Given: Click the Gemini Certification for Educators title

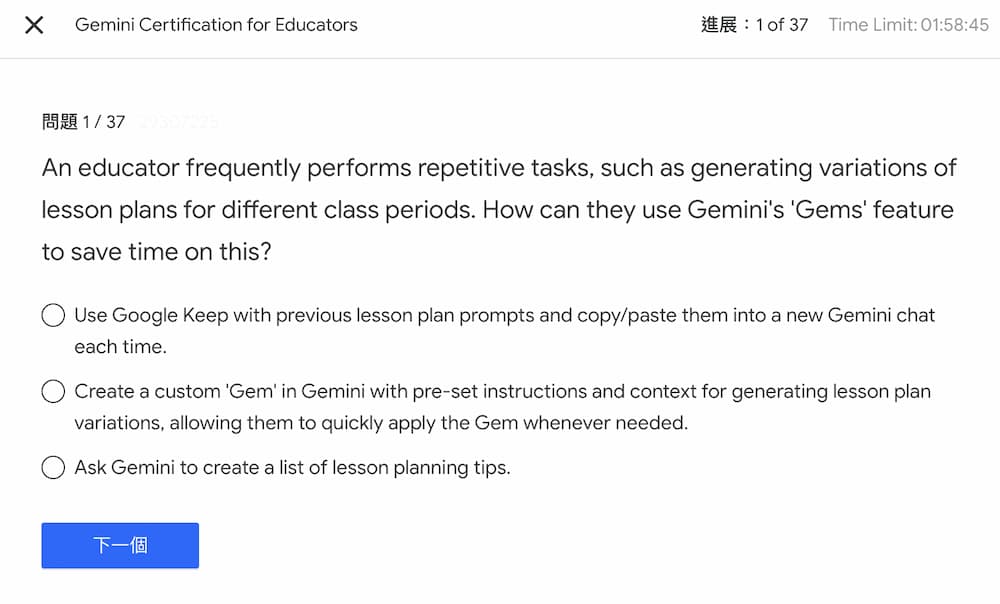Looking at the screenshot, I should [216, 25].
